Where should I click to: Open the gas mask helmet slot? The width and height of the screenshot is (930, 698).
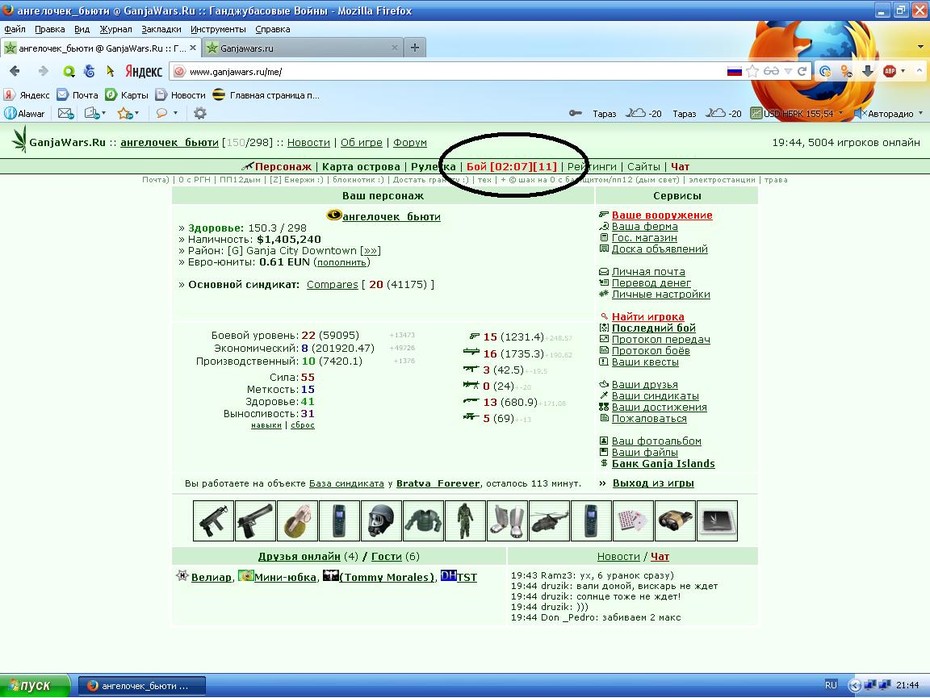(x=381, y=521)
